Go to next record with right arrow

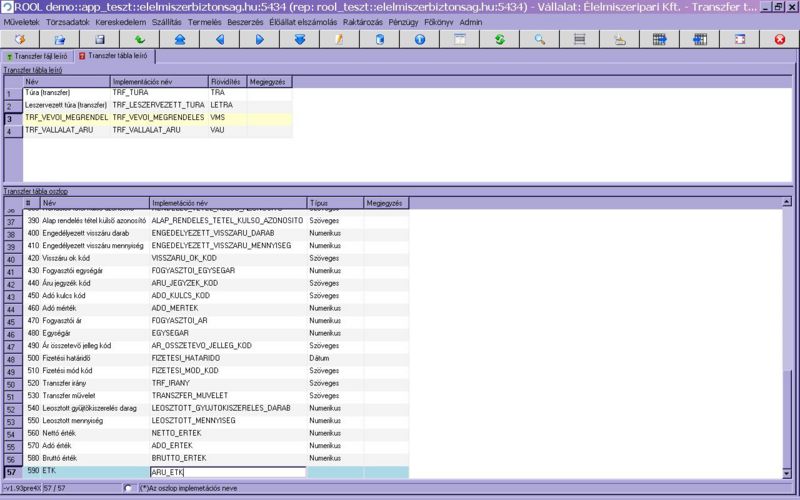(x=260, y=39)
